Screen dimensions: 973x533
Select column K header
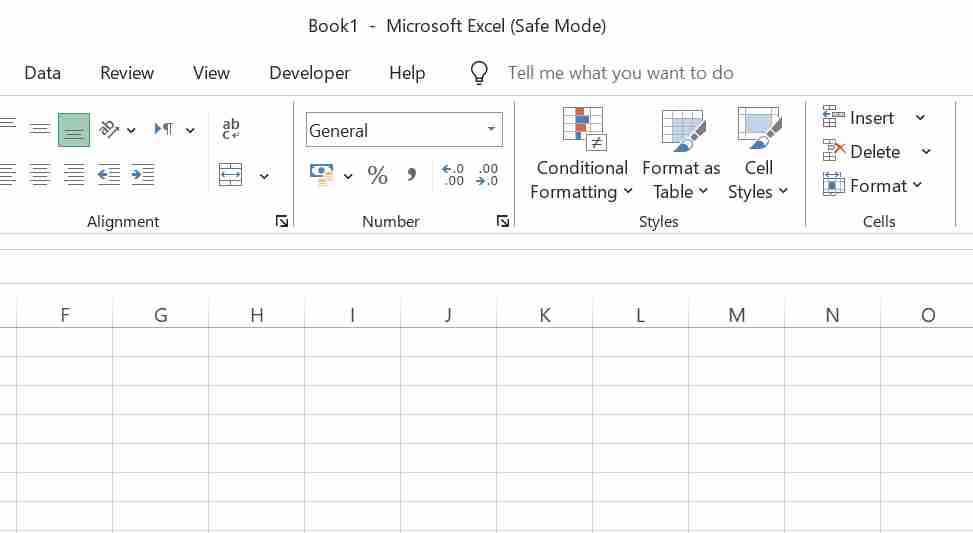coord(545,315)
